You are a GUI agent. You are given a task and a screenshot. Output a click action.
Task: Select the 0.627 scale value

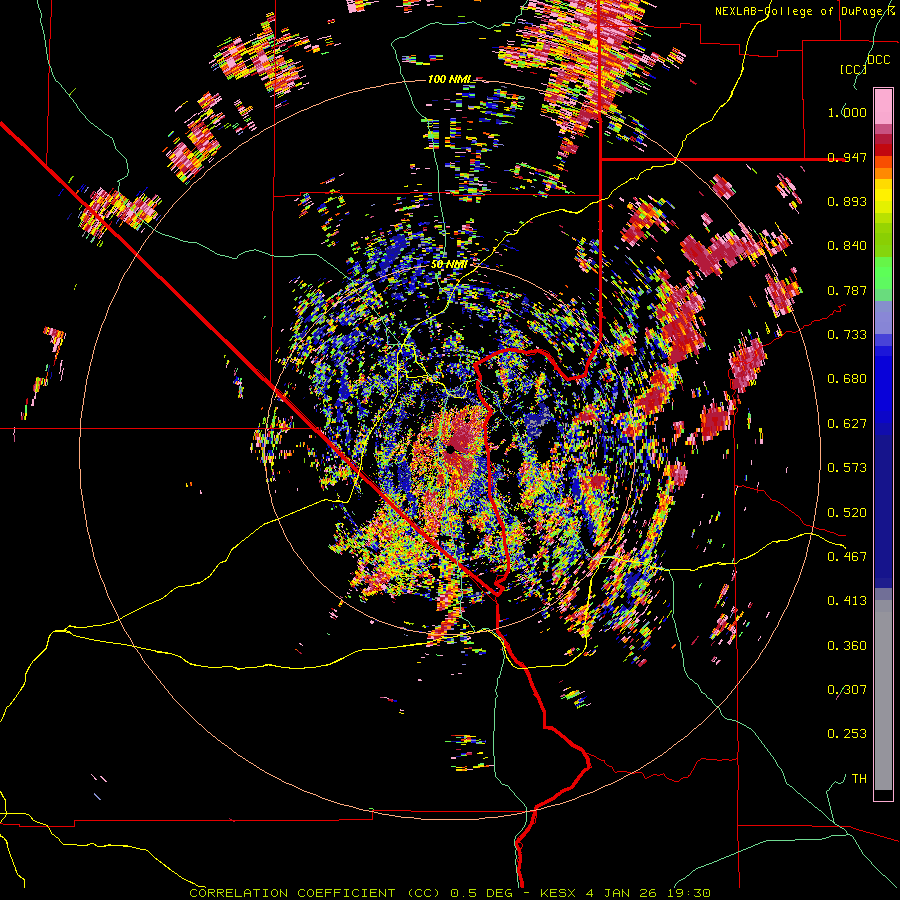[847, 424]
